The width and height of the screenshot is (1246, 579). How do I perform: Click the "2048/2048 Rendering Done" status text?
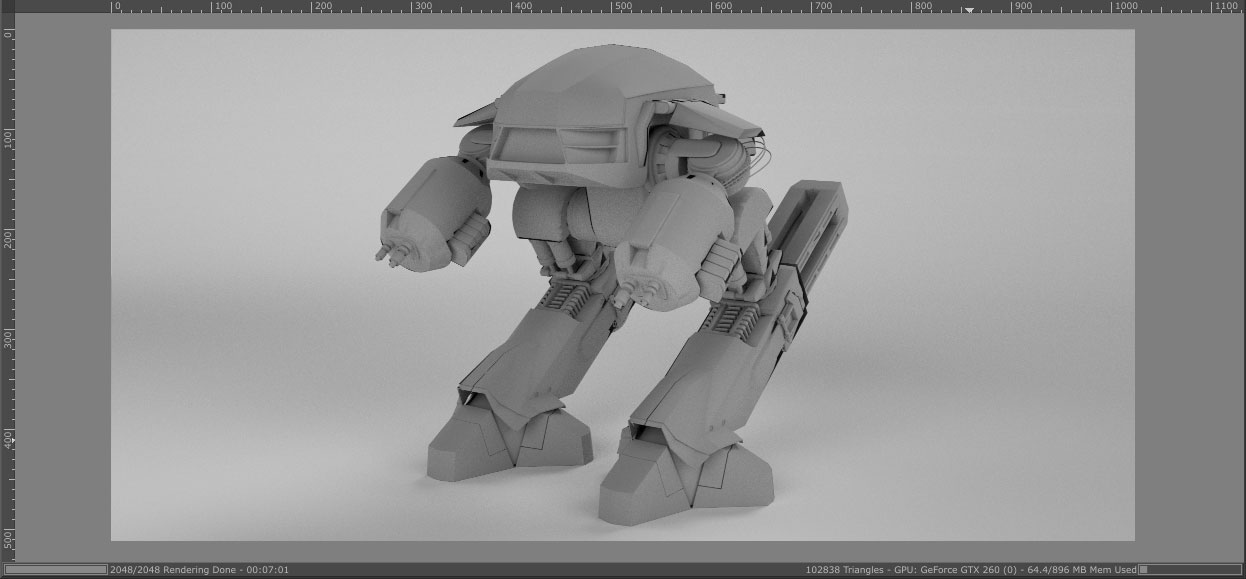(x=172, y=570)
